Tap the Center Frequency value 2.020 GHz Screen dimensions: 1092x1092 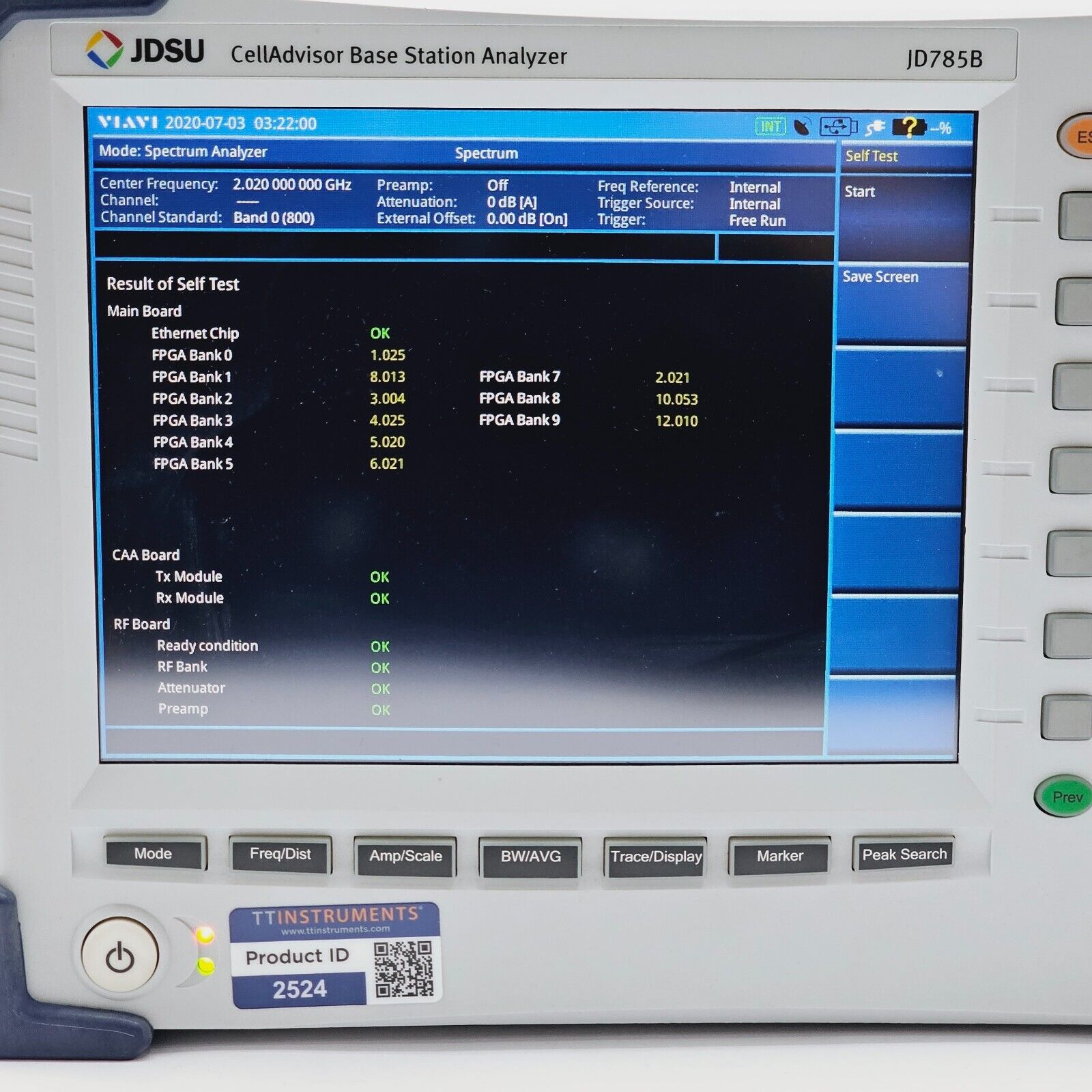point(292,184)
